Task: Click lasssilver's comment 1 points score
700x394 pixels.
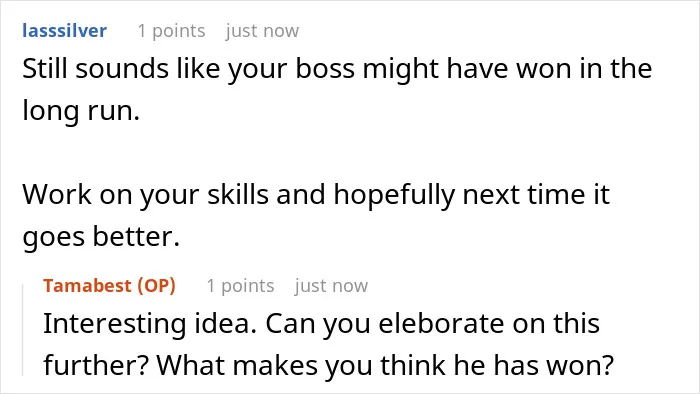Action: (x=171, y=31)
